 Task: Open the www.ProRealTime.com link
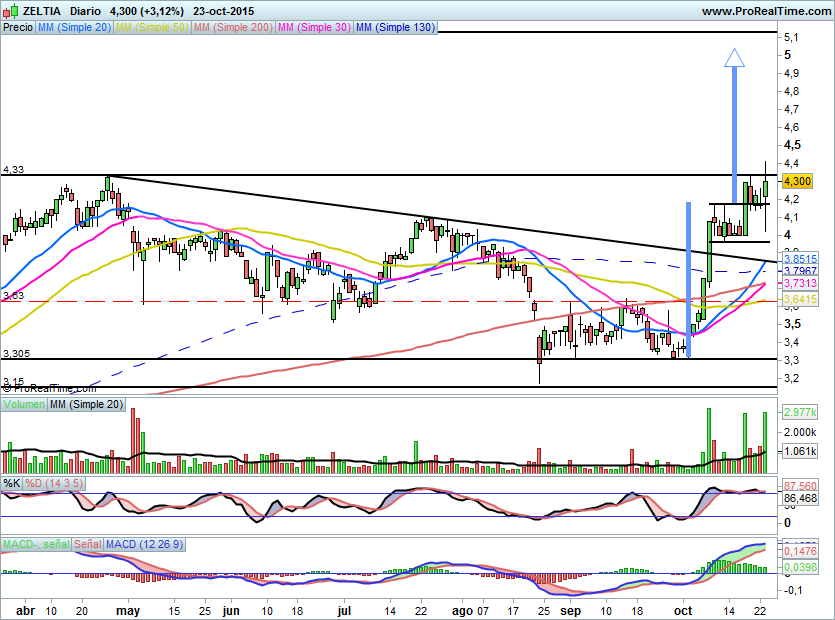coord(766,11)
